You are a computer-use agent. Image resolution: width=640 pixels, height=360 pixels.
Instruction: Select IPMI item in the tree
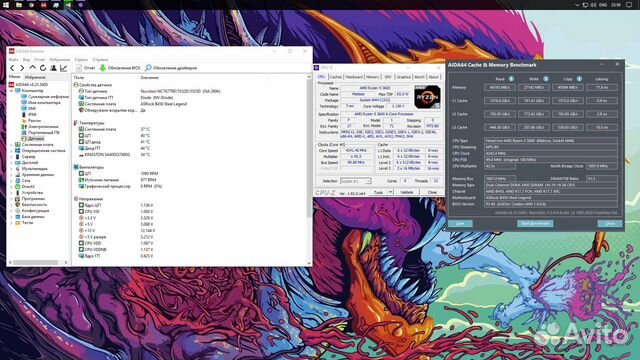29,115
